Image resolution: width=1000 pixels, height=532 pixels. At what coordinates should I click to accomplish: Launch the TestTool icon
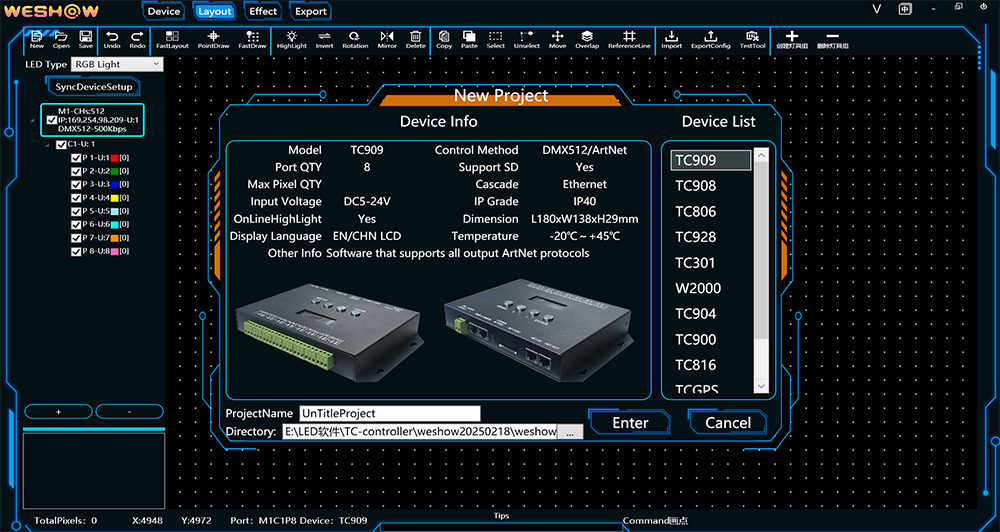[x=752, y=39]
